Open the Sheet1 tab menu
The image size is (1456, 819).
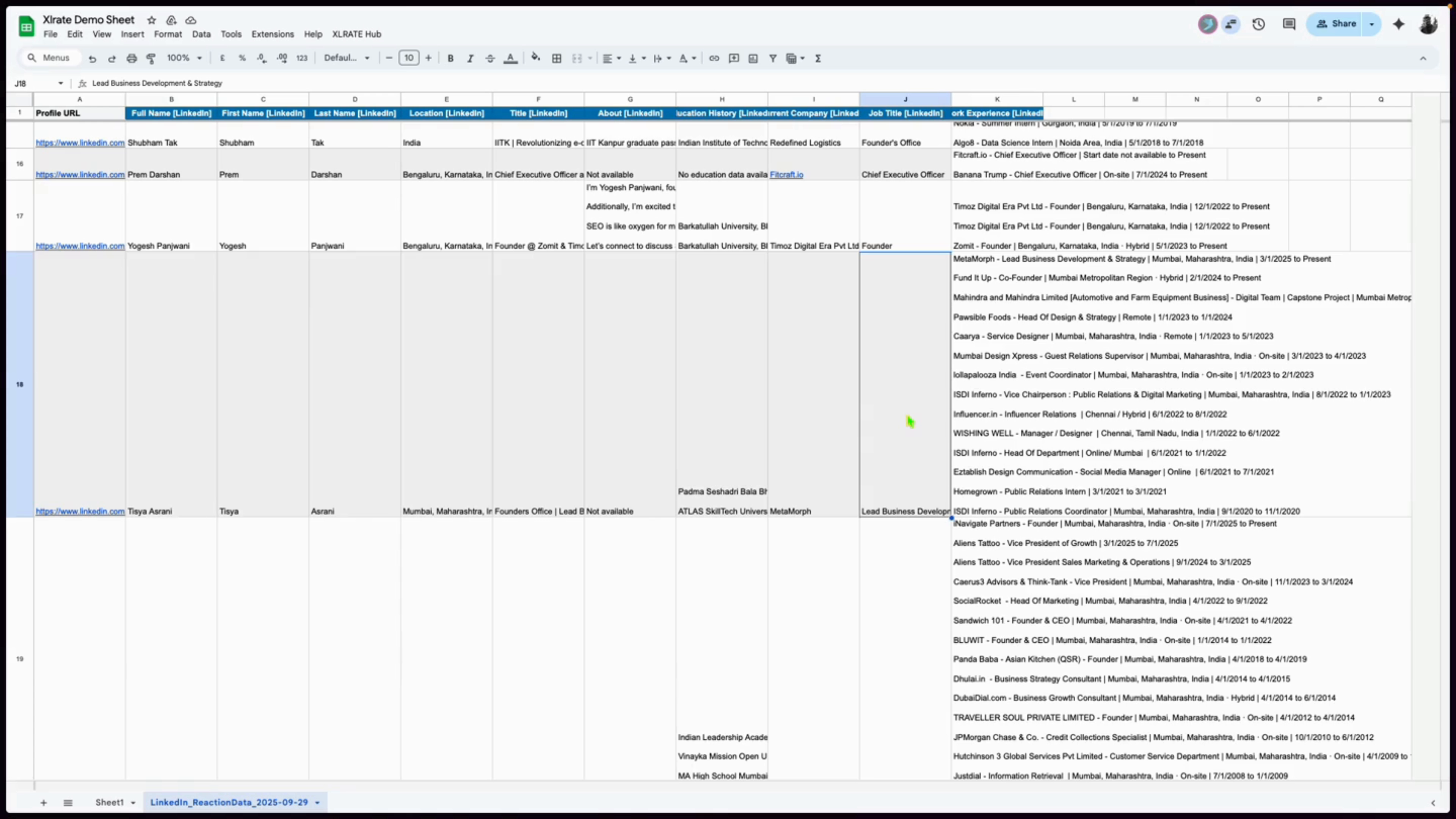[133, 802]
